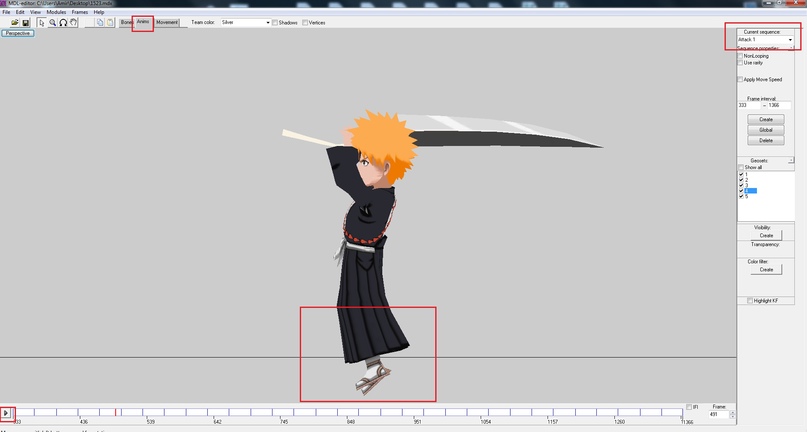The image size is (807, 432).
Task: Select the arrow pointer tool
Action: (x=42, y=23)
